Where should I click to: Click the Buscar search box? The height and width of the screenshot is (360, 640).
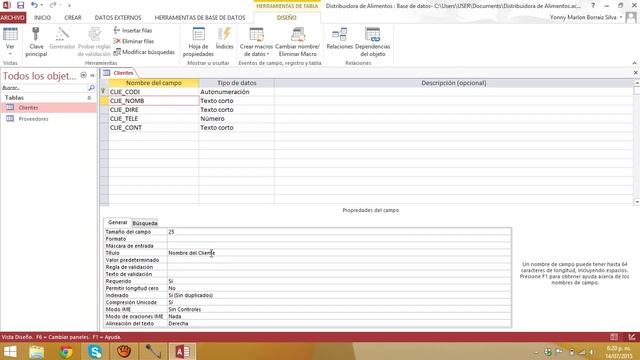[x=44, y=88]
